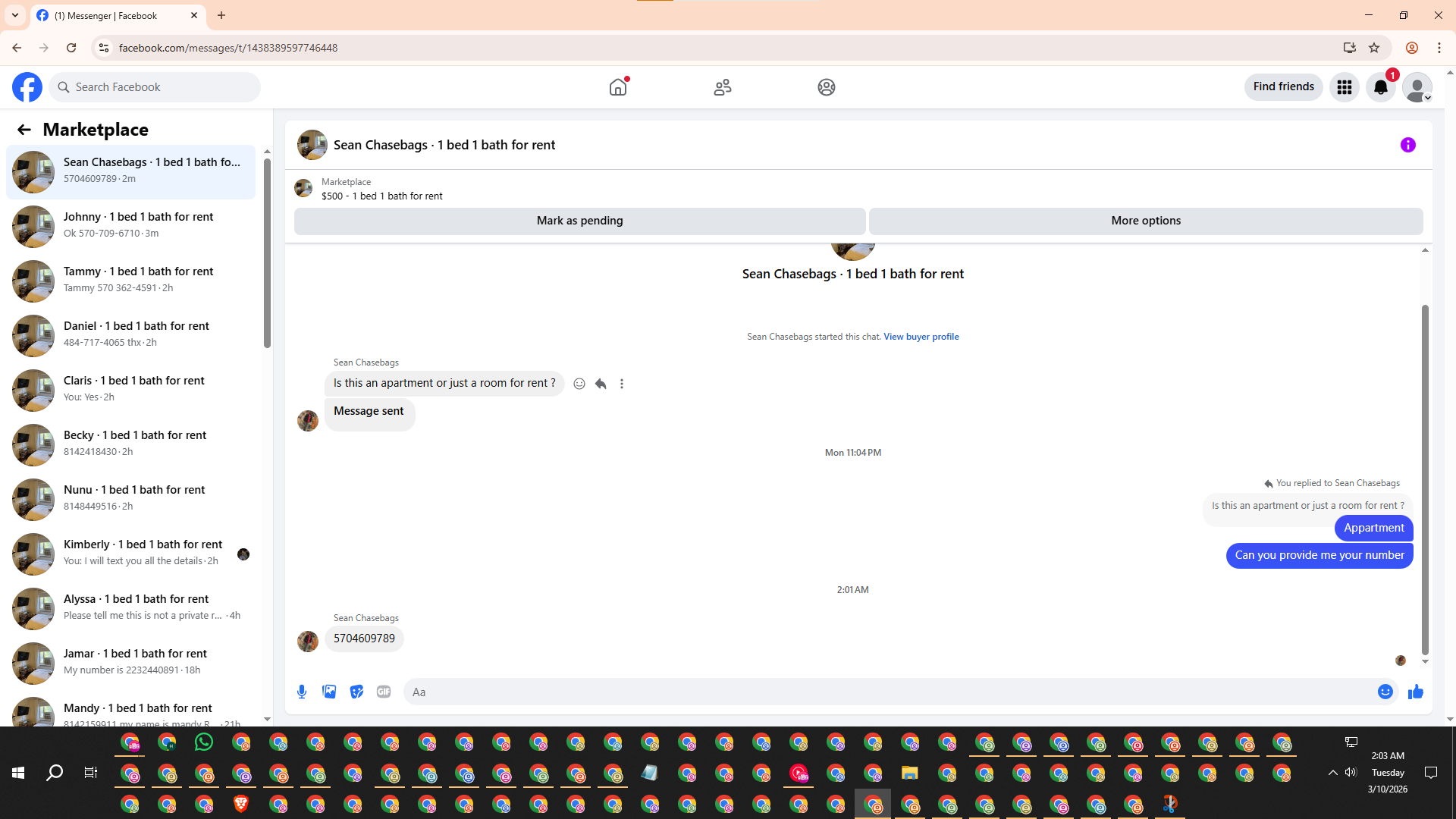Go back from Marketplace list
This screenshot has height=819, width=1456.
(x=24, y=130)
